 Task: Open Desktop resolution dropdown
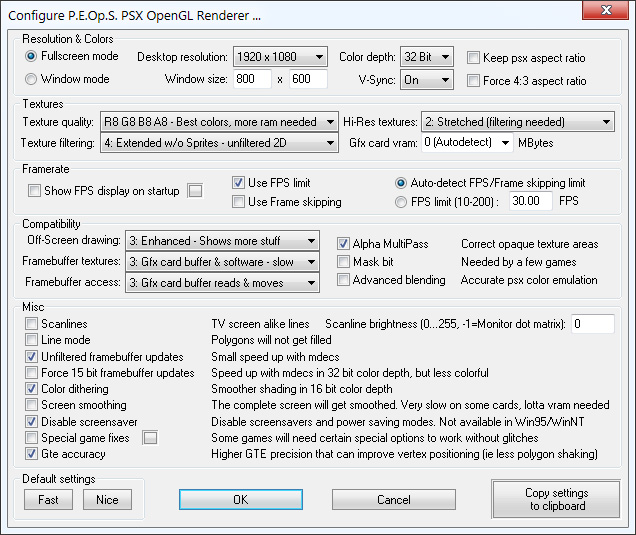tap(280, 57)
